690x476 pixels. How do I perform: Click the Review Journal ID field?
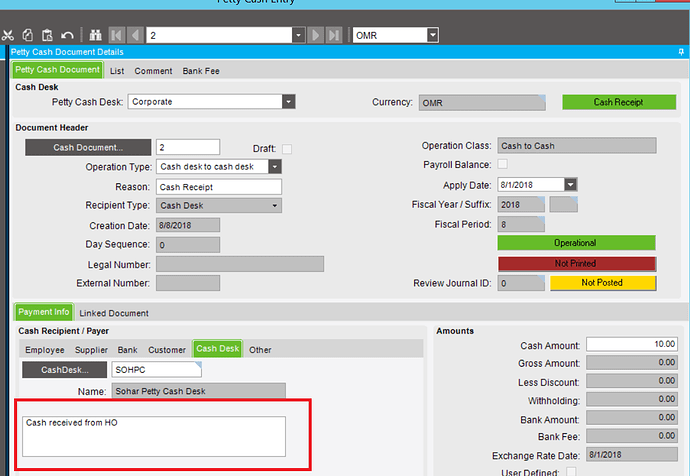pyautogui.click(x=521, y=283)
